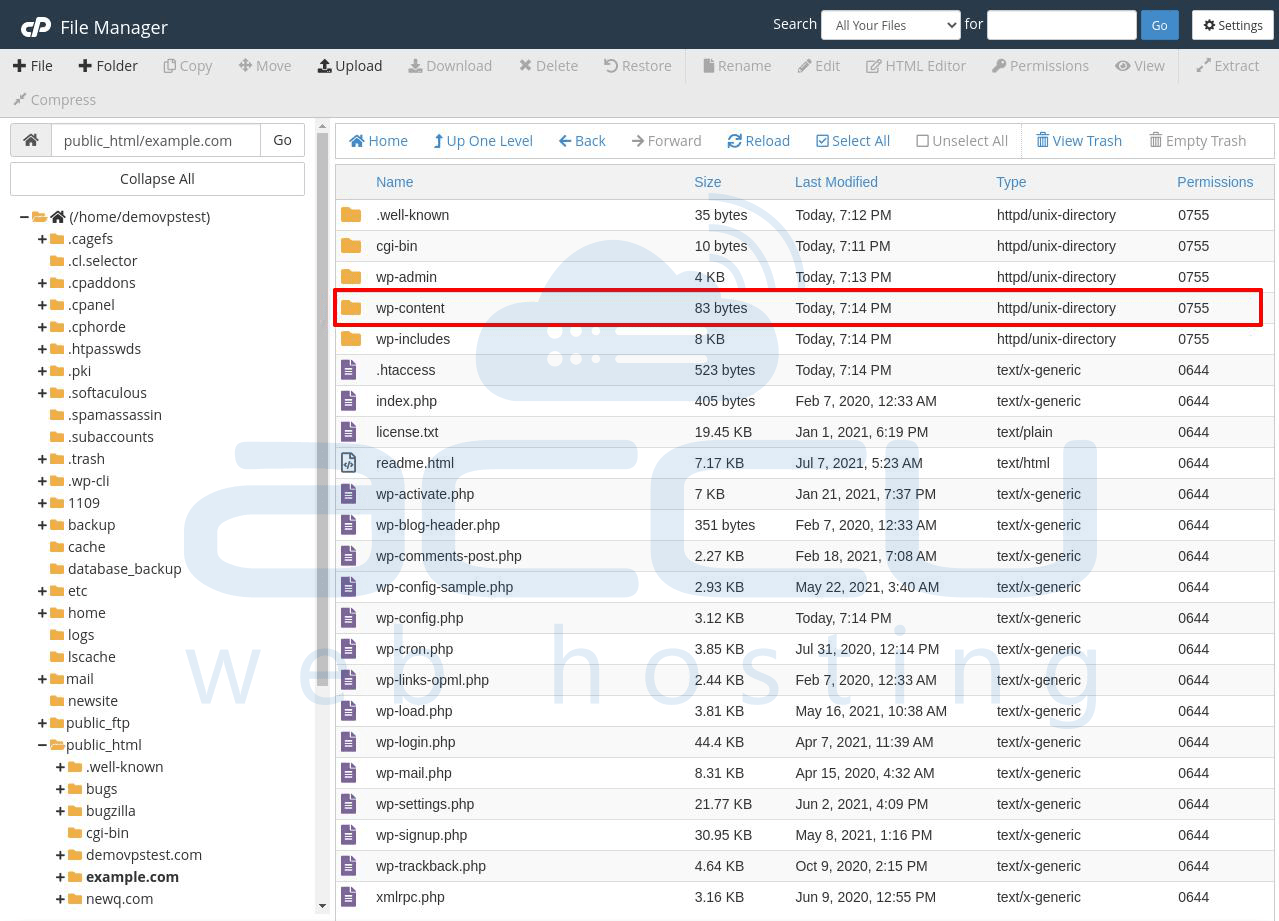The image size is (1279, 921).
Task: Select the xmlrpc.php file name
Action: [410, 897]
